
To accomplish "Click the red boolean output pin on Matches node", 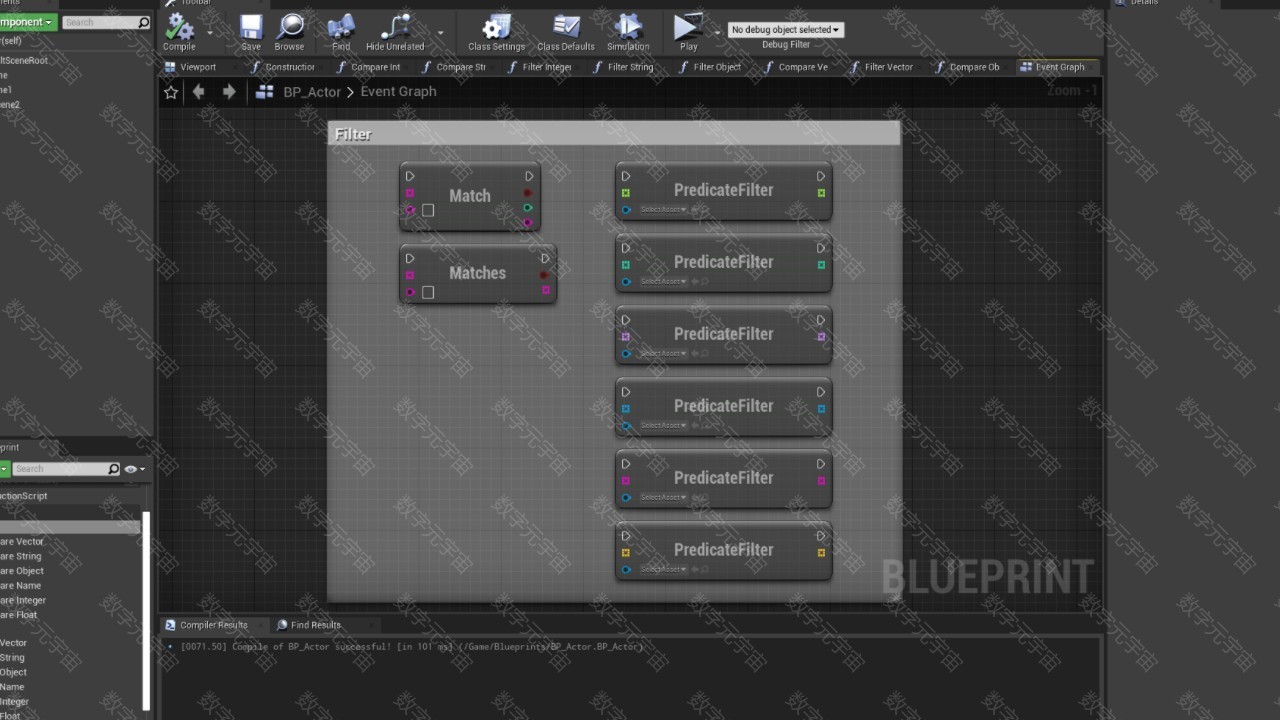I will [x=544, y=275].
